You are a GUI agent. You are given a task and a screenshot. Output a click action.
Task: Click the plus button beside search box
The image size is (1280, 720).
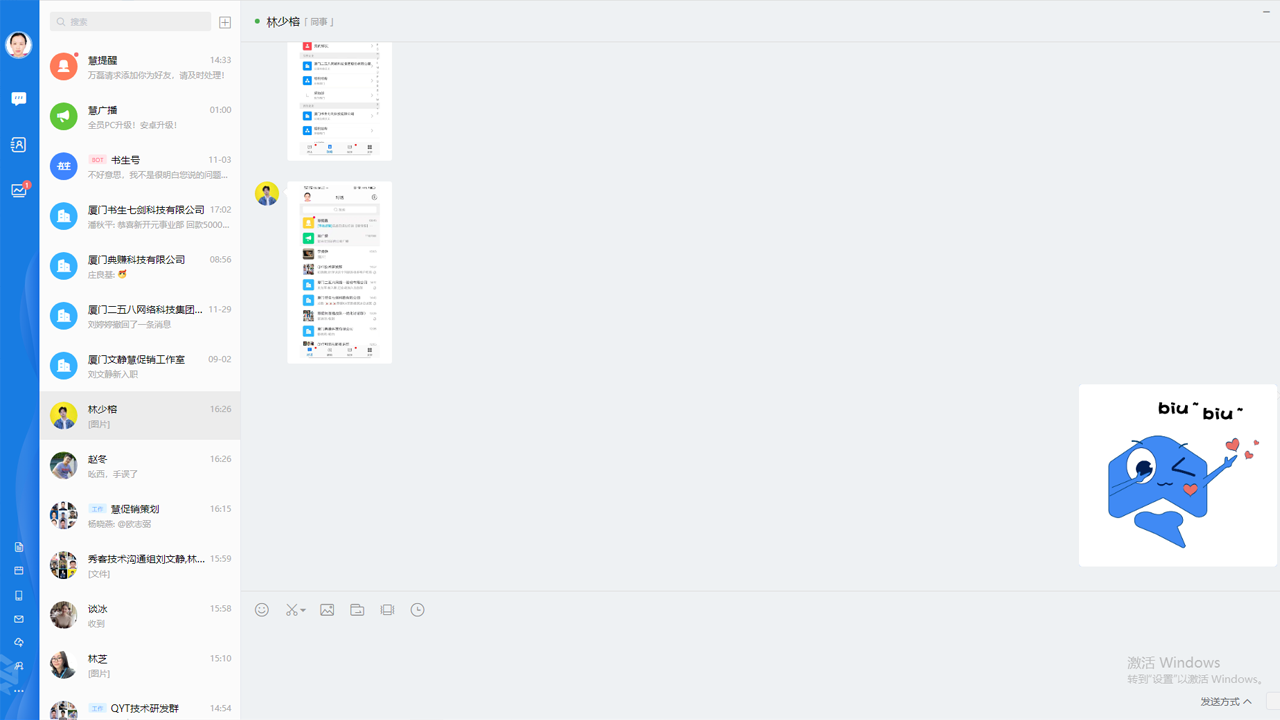225,22
